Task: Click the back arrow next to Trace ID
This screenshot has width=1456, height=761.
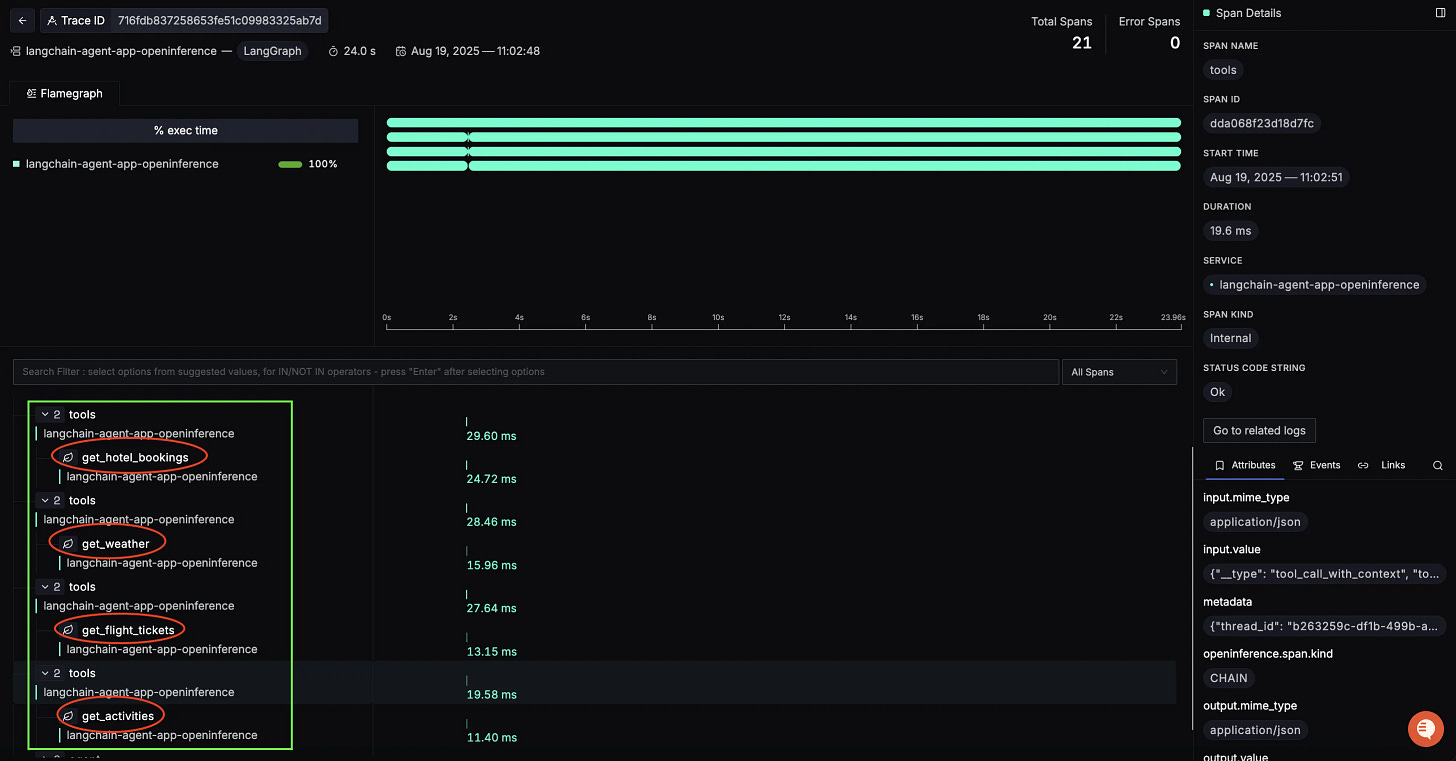Action: (22, 20)
